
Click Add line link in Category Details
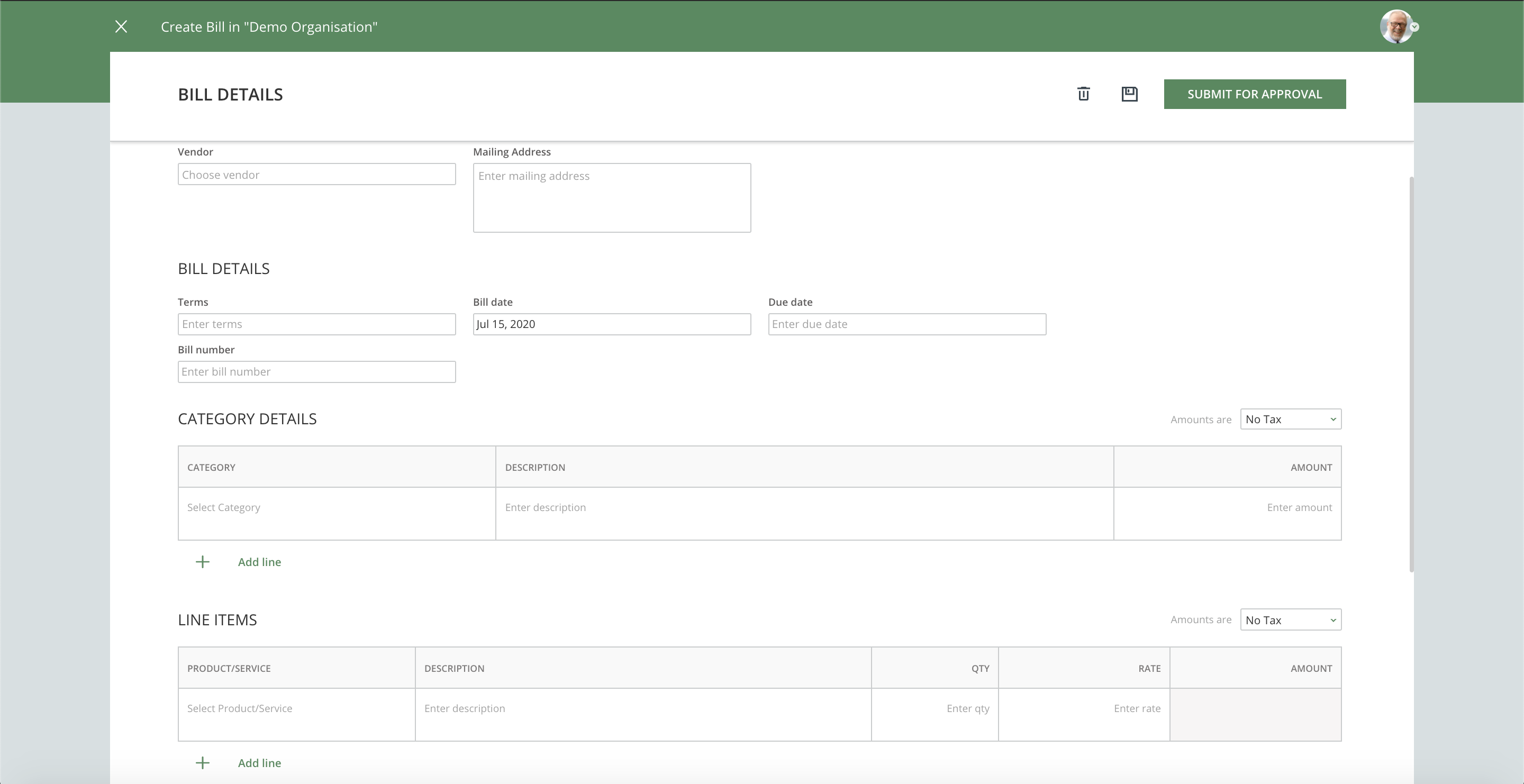259,562
